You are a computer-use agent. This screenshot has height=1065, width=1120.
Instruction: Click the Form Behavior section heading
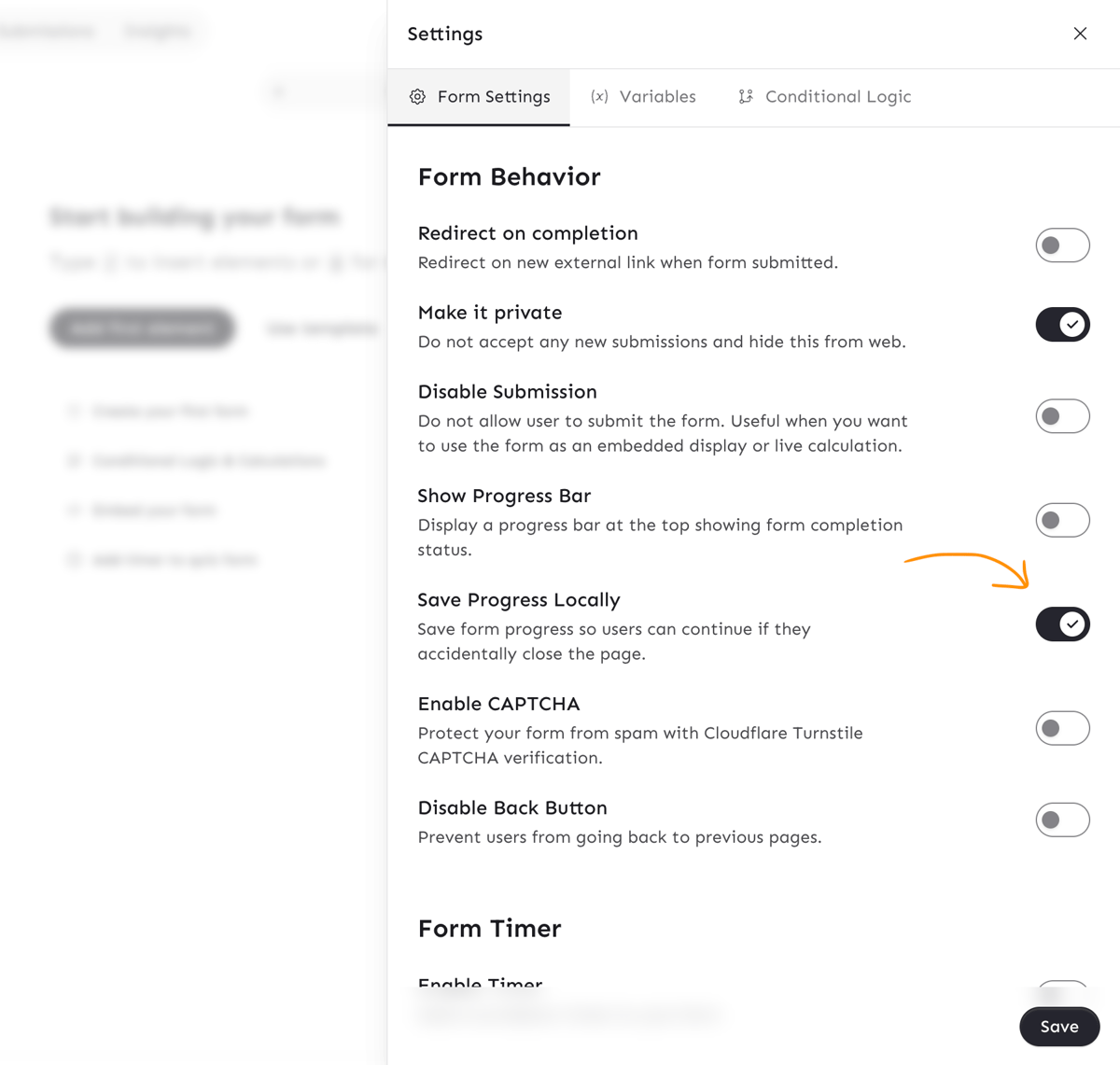coord(509,177)
